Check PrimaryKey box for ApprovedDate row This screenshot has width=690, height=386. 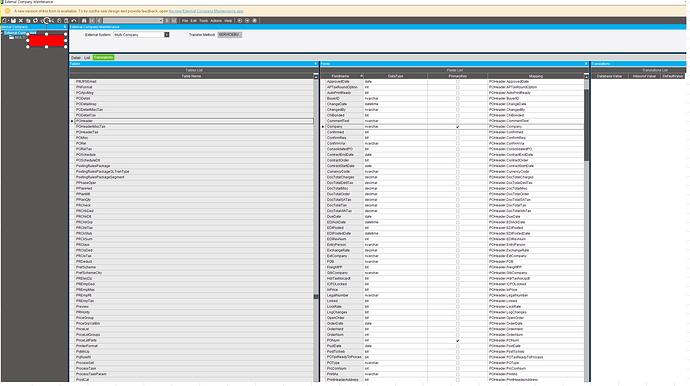(458, 82)
